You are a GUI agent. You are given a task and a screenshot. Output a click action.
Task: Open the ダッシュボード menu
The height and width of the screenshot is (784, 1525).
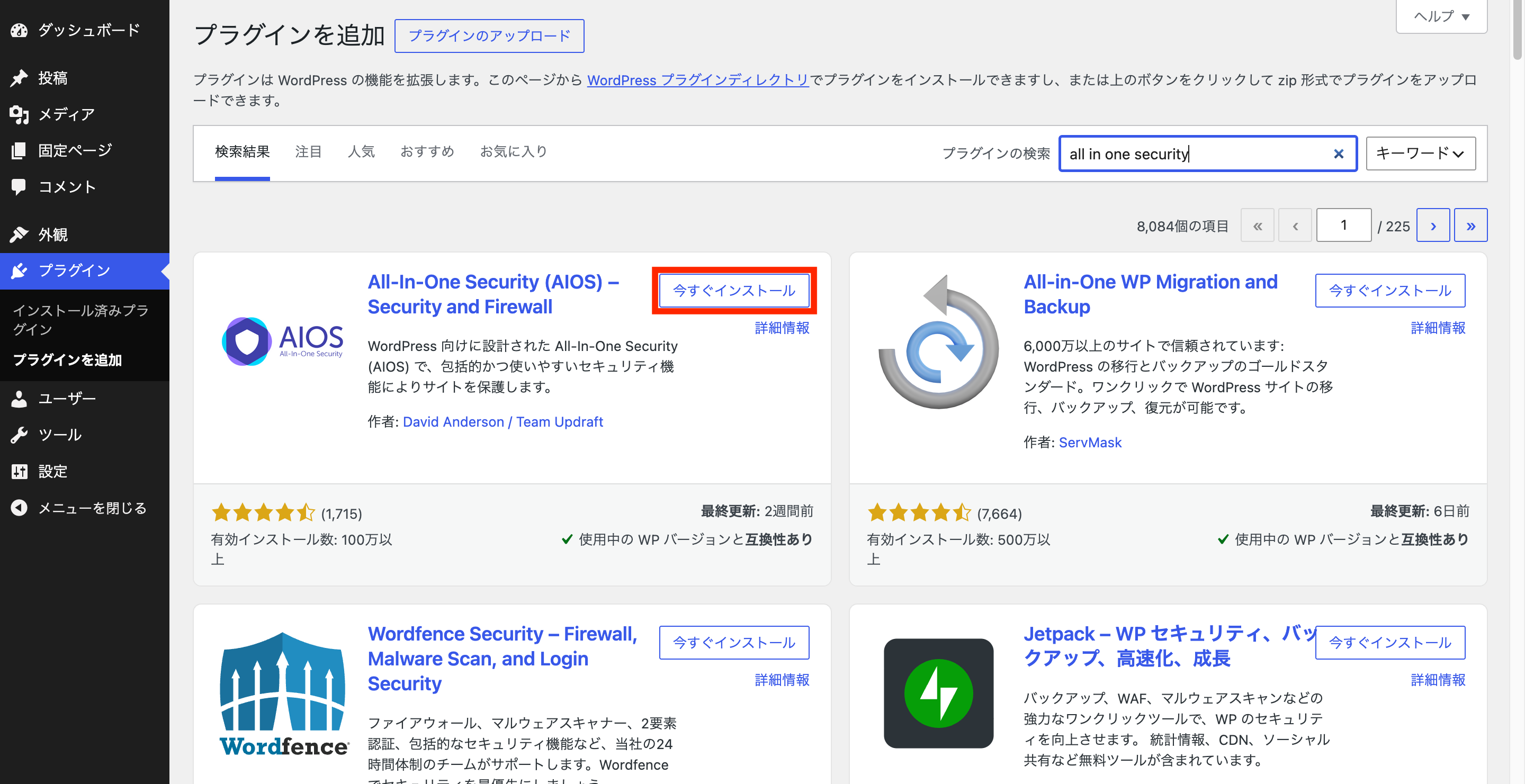point(85,30)
